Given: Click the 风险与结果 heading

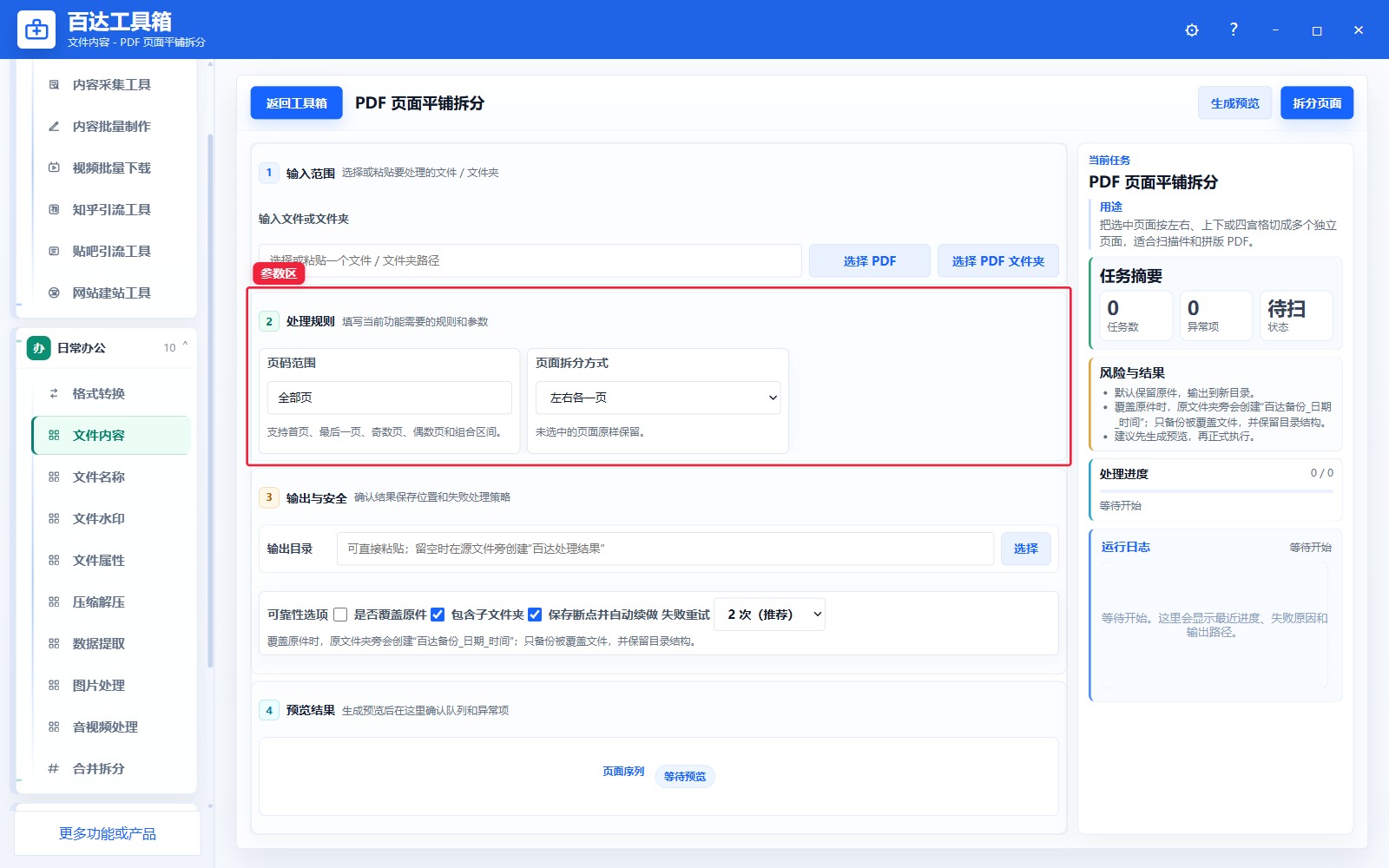Looking at the screenshot, I should 1132,373.
